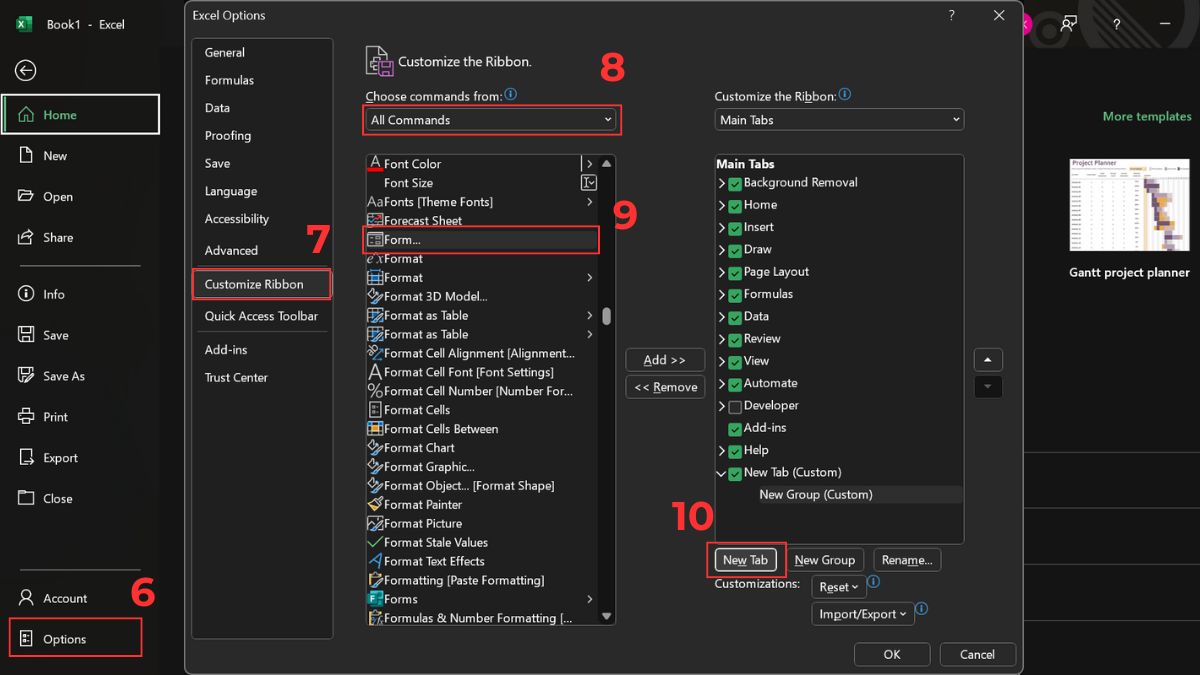Click the Add >> button

coord(665,359)
